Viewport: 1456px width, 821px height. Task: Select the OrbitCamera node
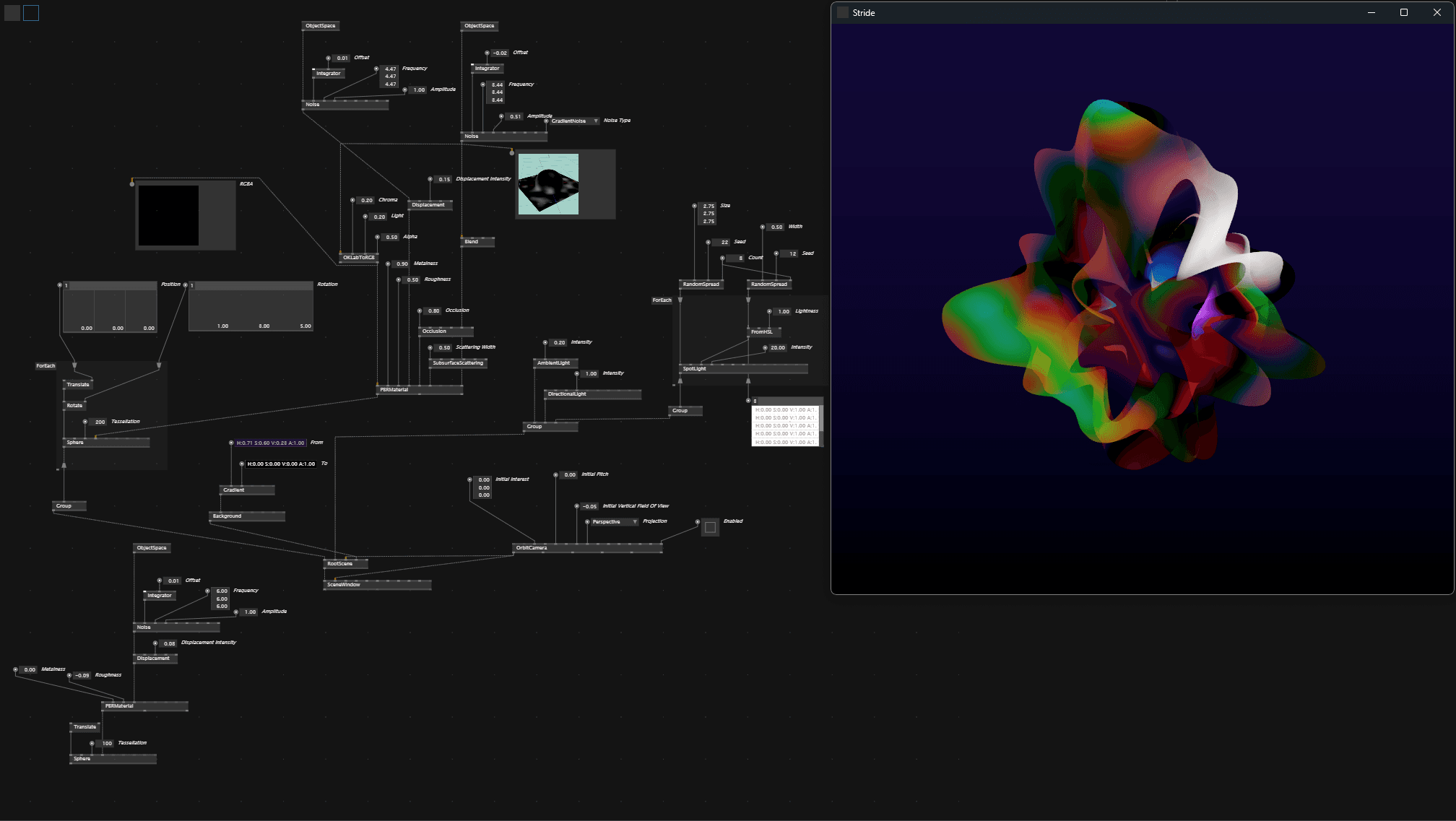(532, 548)
